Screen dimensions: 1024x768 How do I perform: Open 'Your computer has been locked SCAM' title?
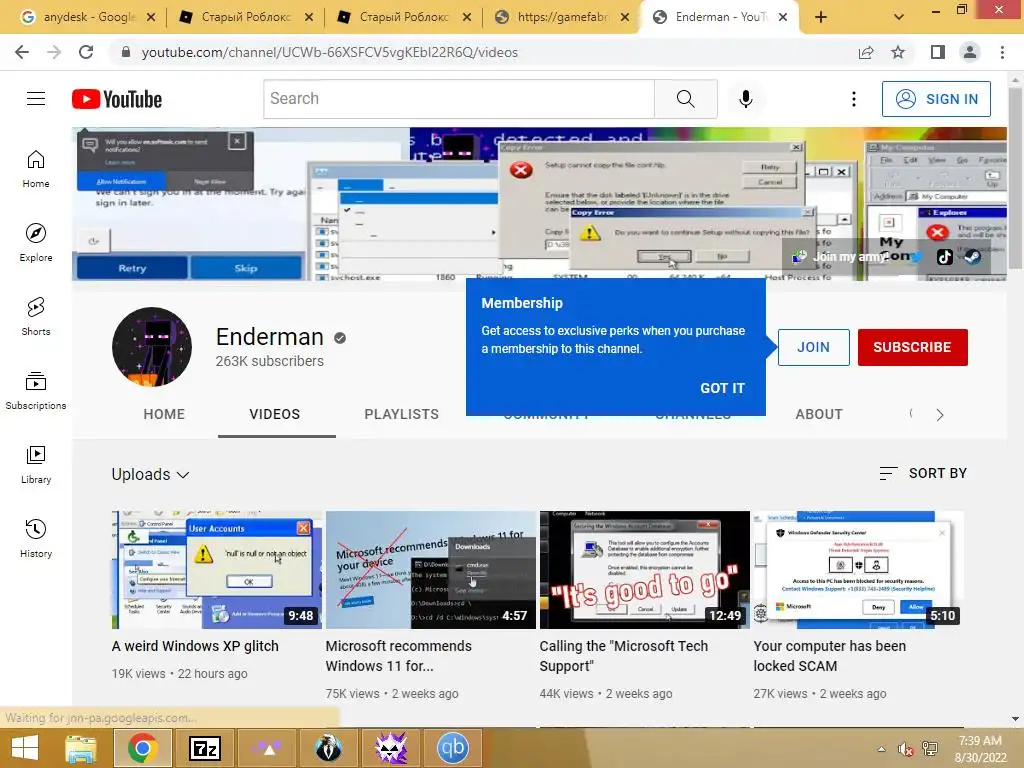829,656
